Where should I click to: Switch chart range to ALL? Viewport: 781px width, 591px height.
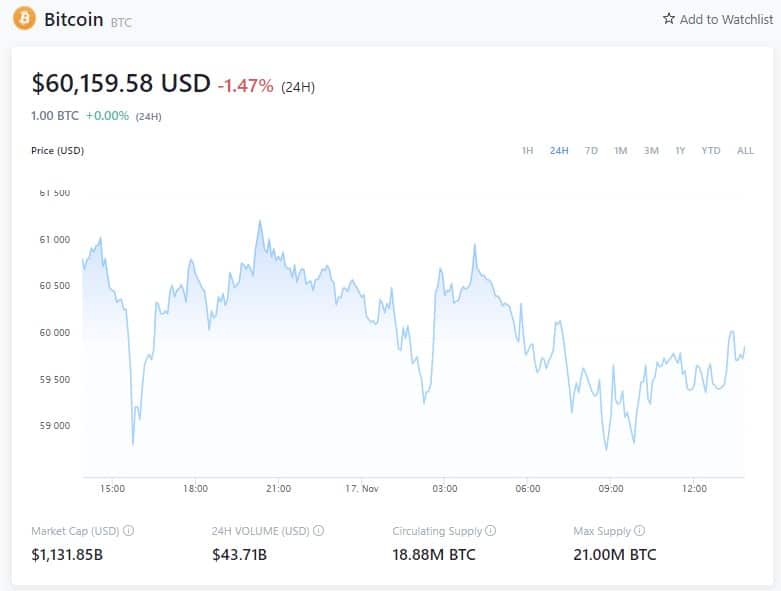(x=745, y=150)
